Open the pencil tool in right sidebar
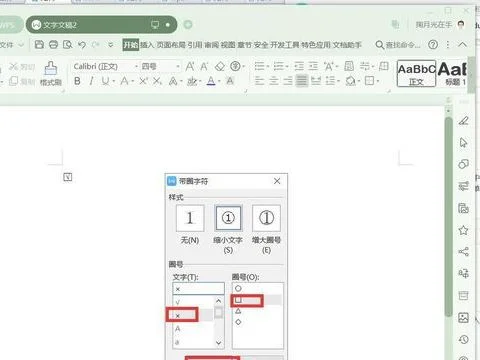This screenshot has height=360, width=480. tap(463, 120)
